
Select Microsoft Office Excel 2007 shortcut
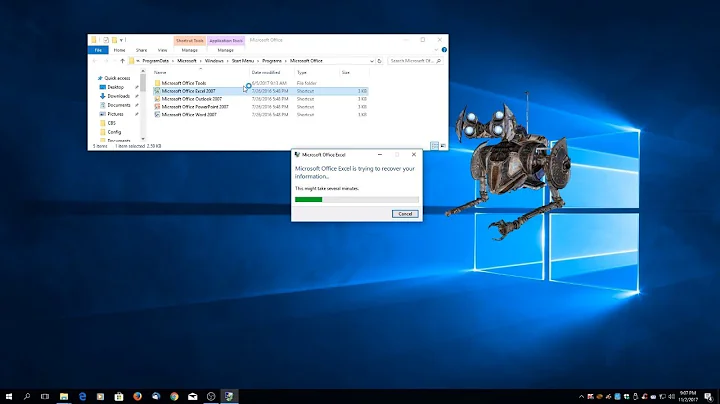[260, 91]
